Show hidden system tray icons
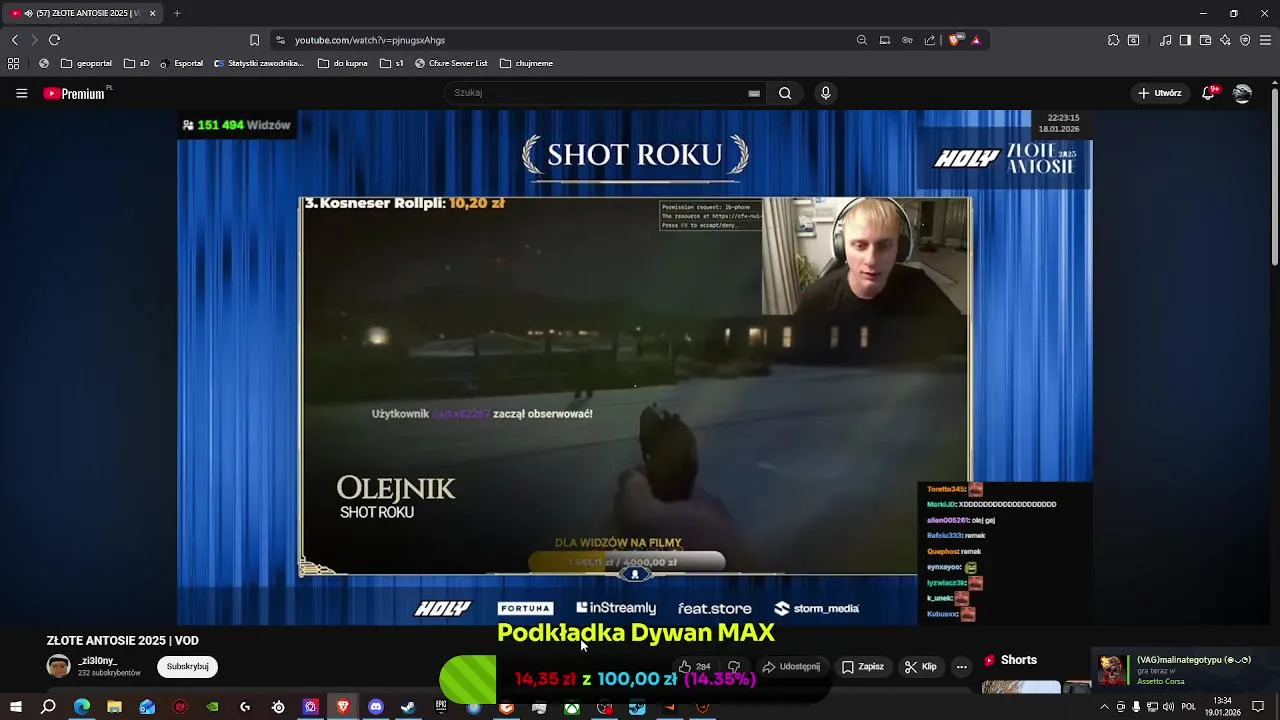The height and width of the screenshot is (720, 1280). click(x=1105, y=707)
